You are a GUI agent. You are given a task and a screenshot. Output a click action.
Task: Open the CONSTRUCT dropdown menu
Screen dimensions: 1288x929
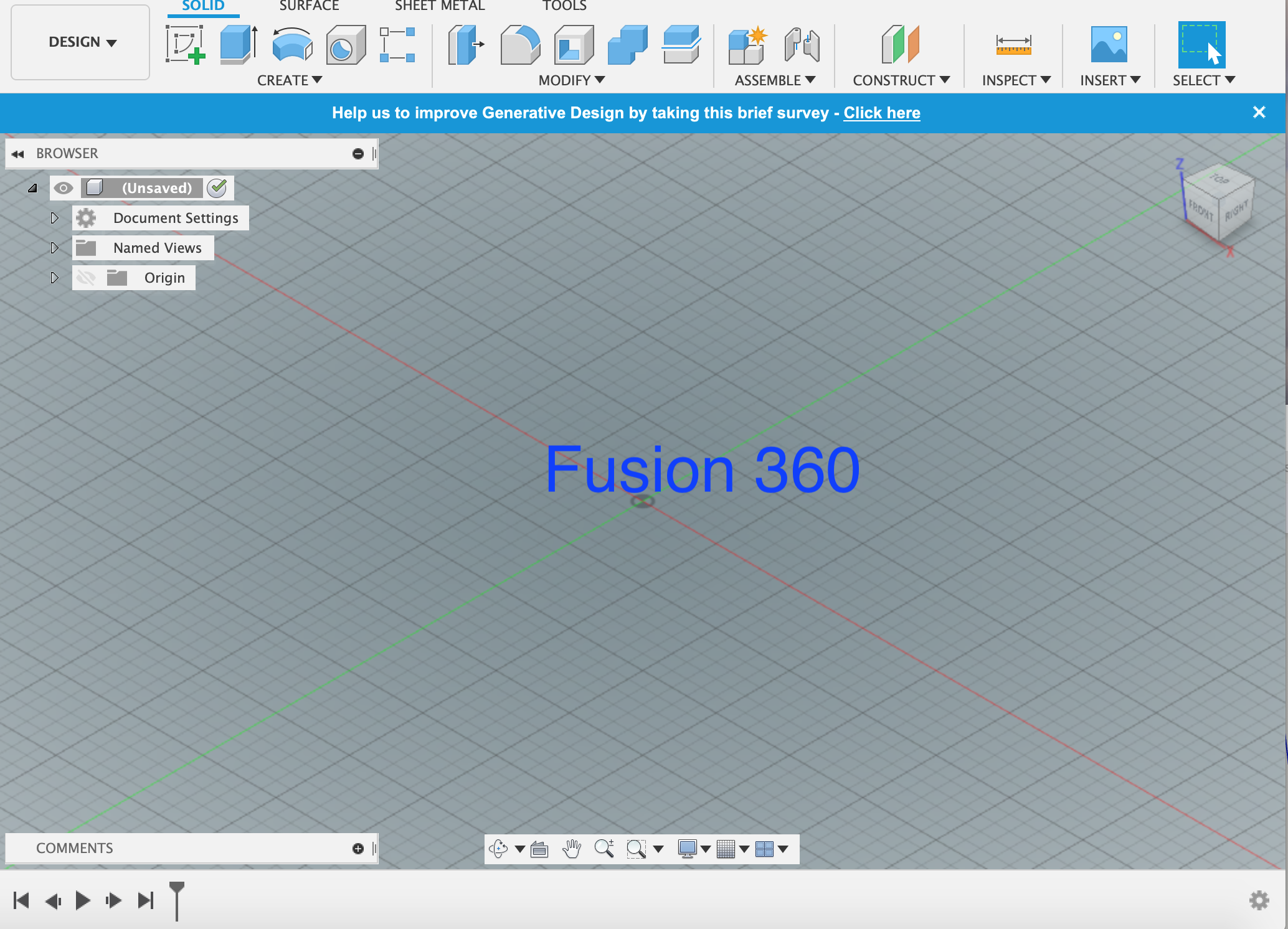click(901, 80)
